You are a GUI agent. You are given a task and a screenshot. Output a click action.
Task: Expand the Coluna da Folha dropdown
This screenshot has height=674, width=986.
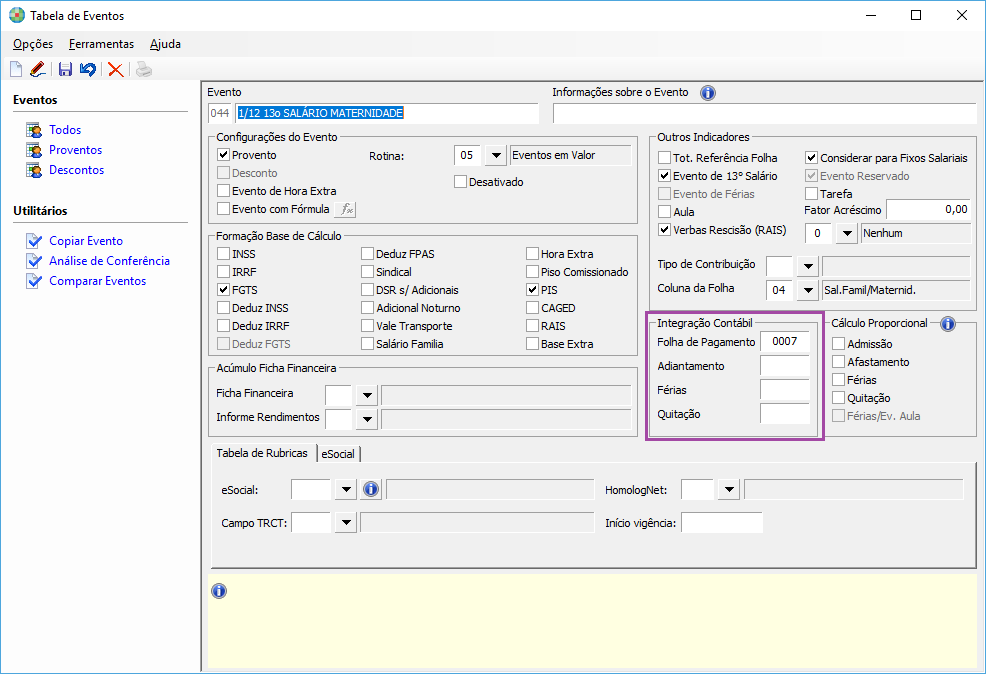tap(807, 290)
